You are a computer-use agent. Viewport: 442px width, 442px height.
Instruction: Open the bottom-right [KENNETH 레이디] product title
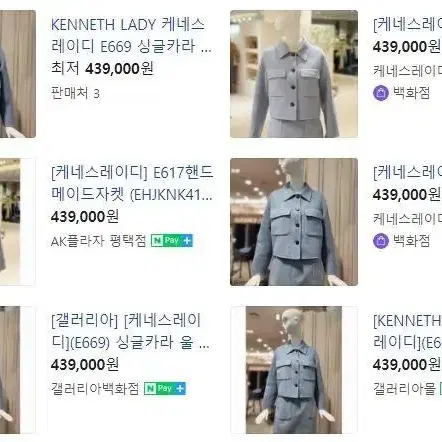tap(407, 331)
